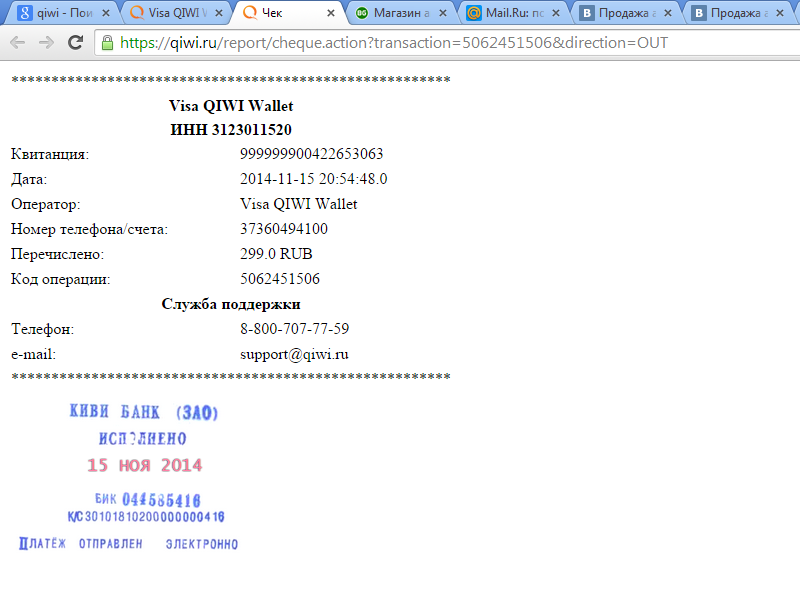Click the support phone 8-800-707-77-59
800x600 pixels.
(x=295, y=329)
